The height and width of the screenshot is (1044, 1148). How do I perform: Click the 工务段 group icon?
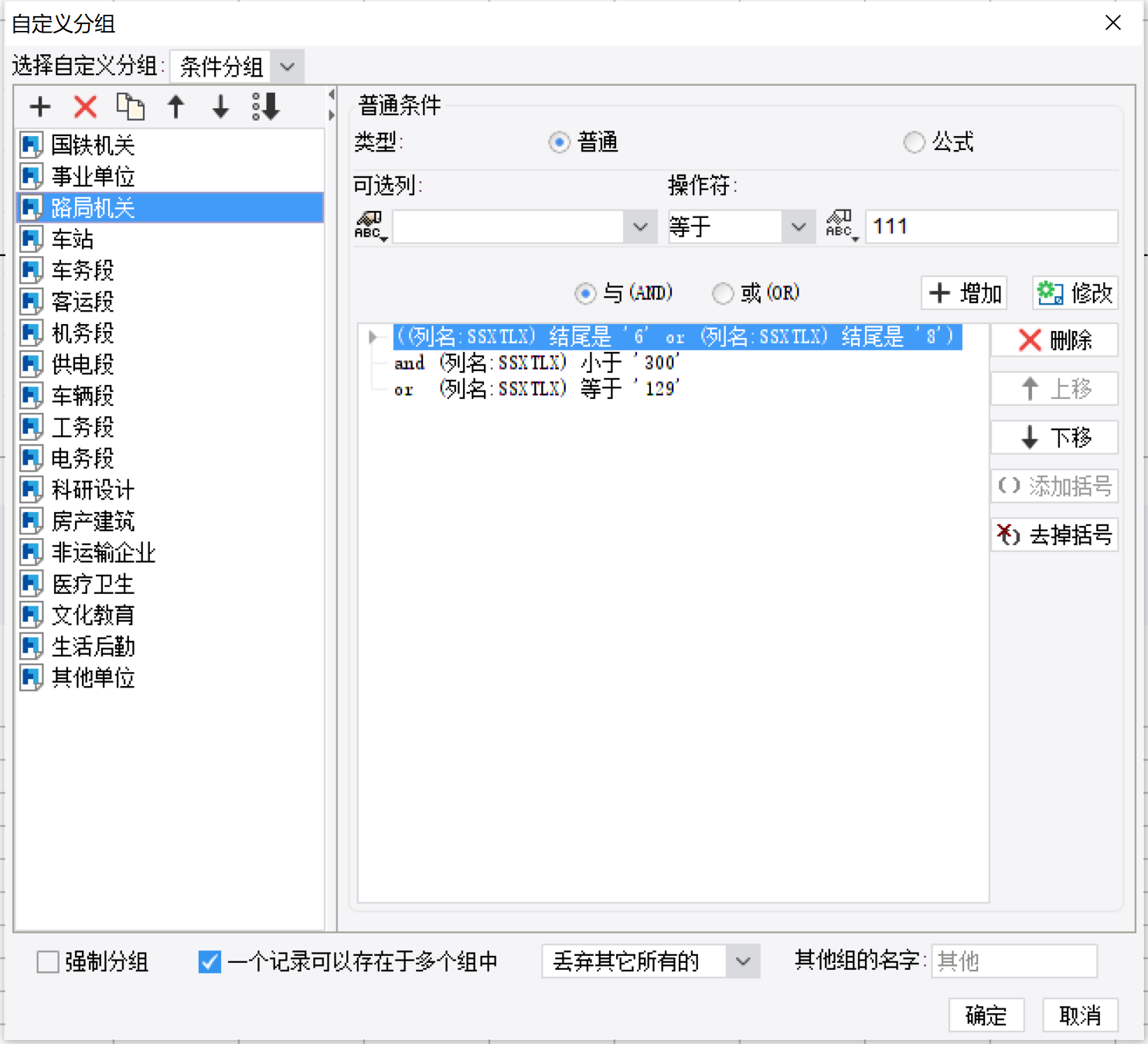(32, 427)
